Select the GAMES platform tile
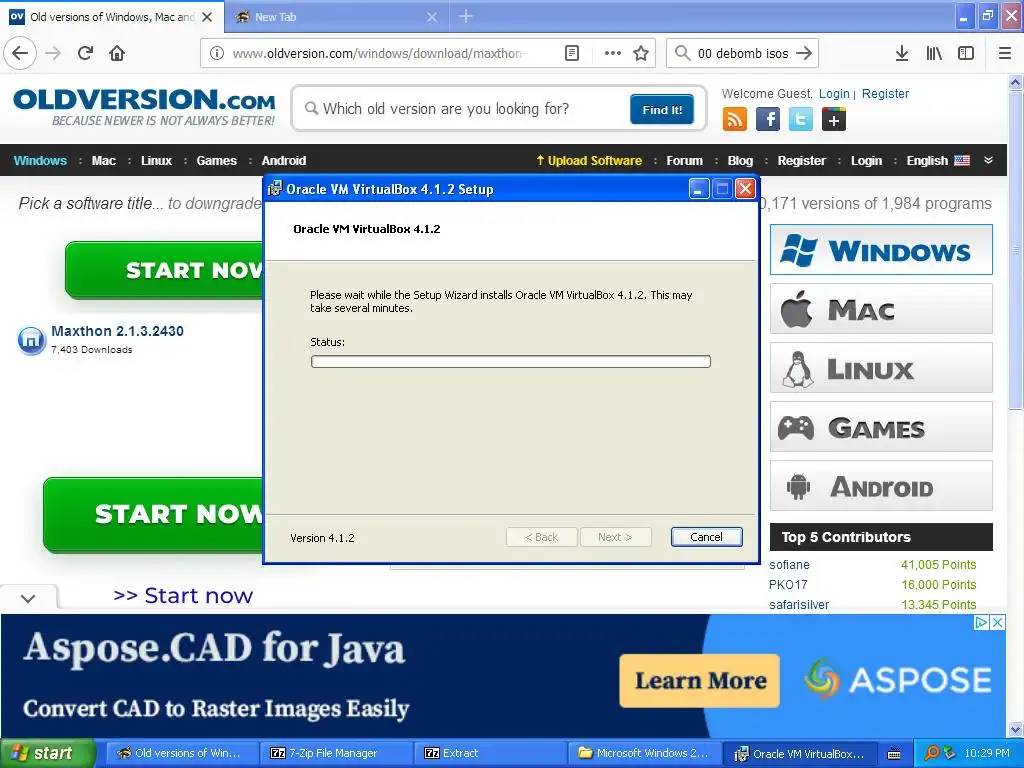The width and height of the screenshot is (1024, 768). [881, 427]
